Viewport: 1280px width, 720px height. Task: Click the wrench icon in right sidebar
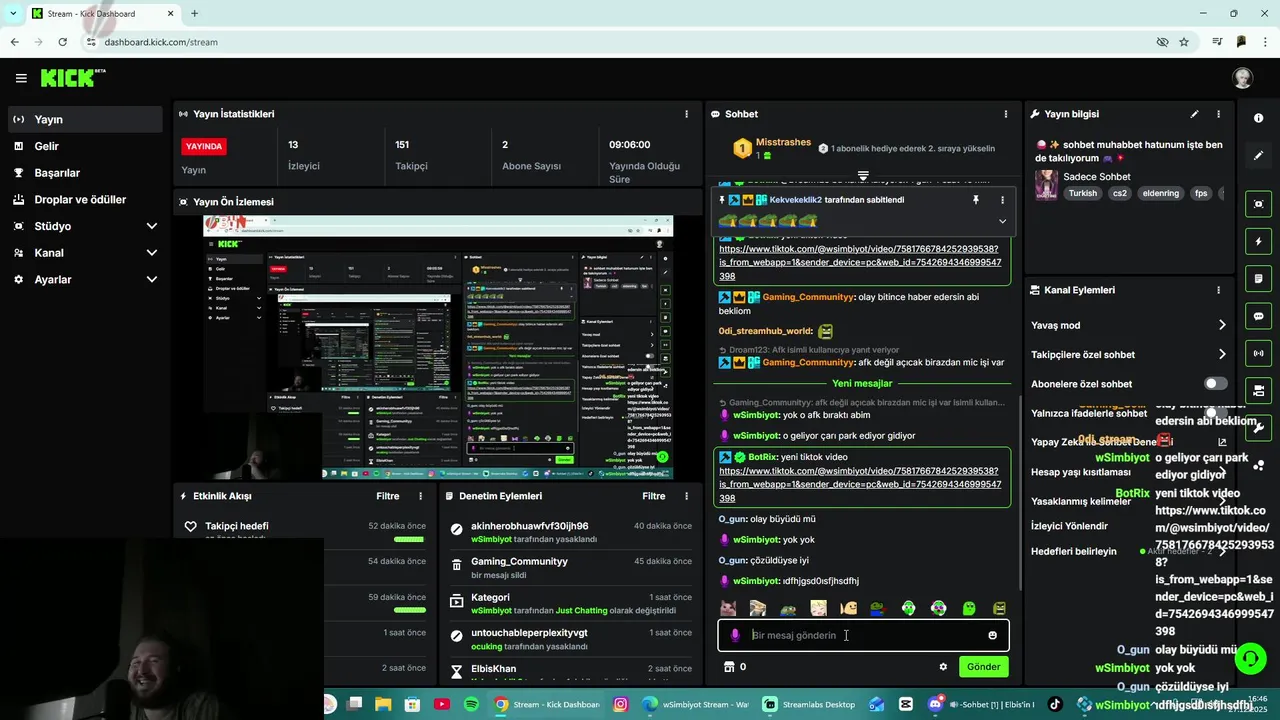[x=1258, y=427]
